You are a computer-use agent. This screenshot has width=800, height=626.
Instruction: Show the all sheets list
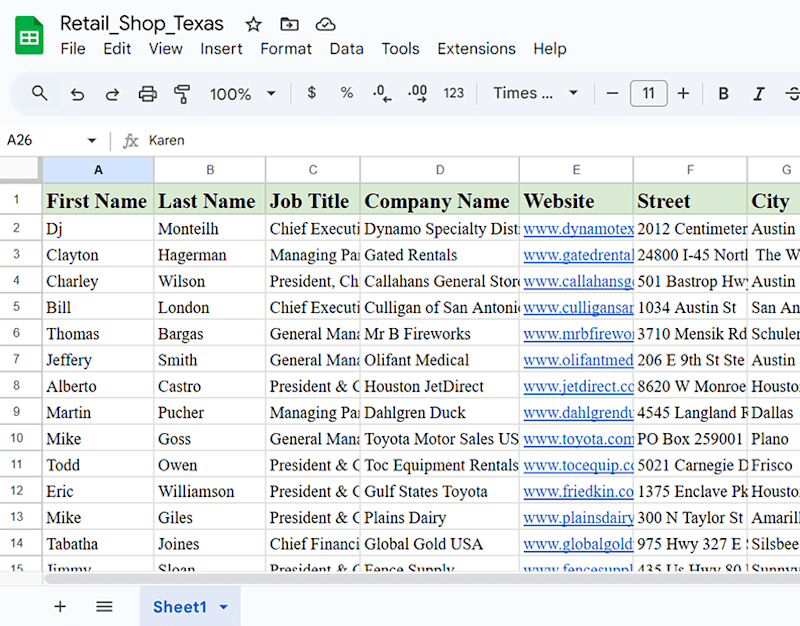(104, 607)
